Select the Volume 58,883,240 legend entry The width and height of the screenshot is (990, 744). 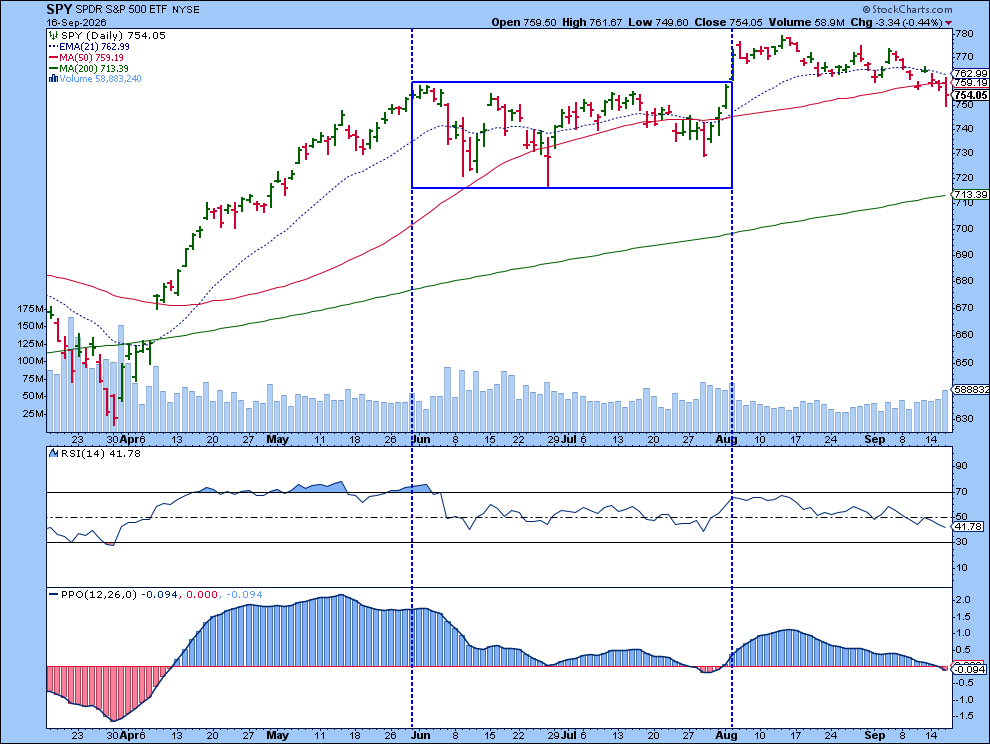pyautogui.click(x=100, y=79)
